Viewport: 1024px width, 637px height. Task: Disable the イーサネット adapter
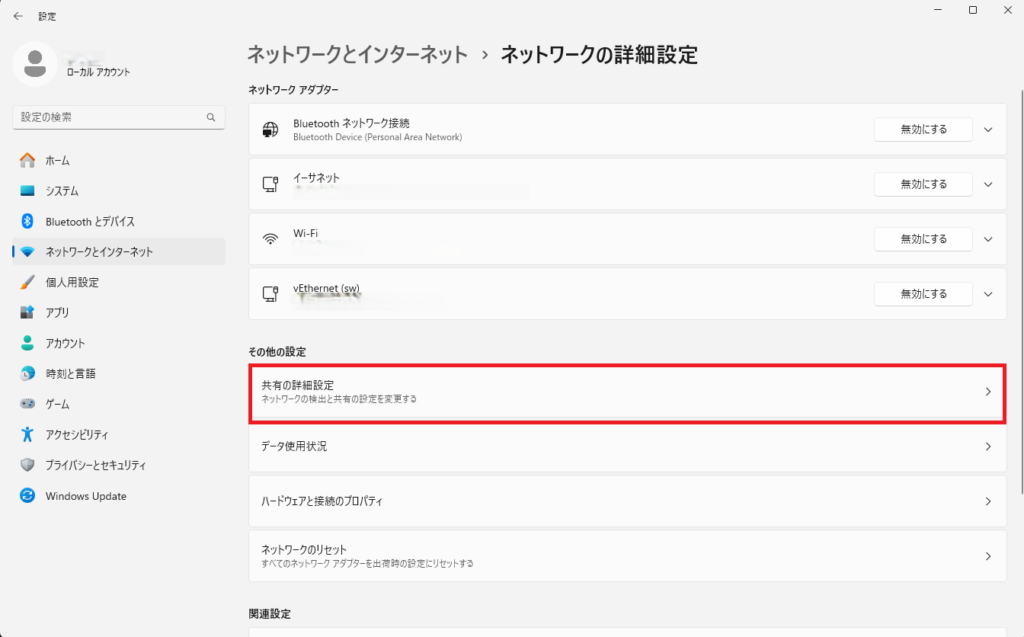[x=922, y=184]
